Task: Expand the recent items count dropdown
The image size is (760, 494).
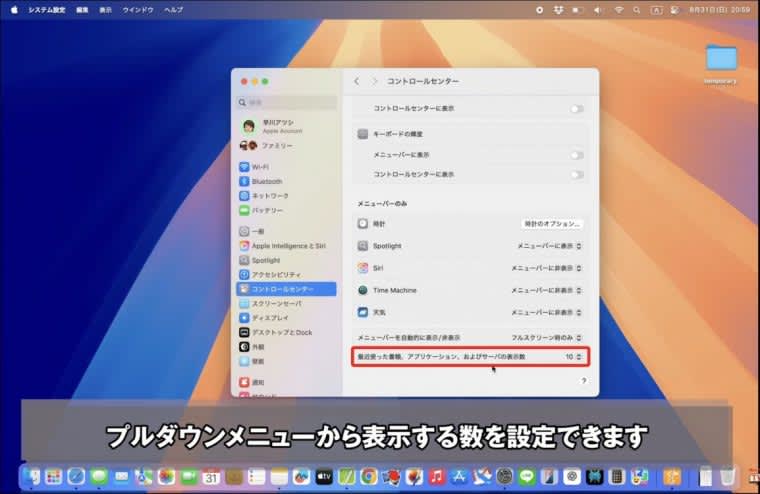Action: pyautogui.click(x=574, y=356)
